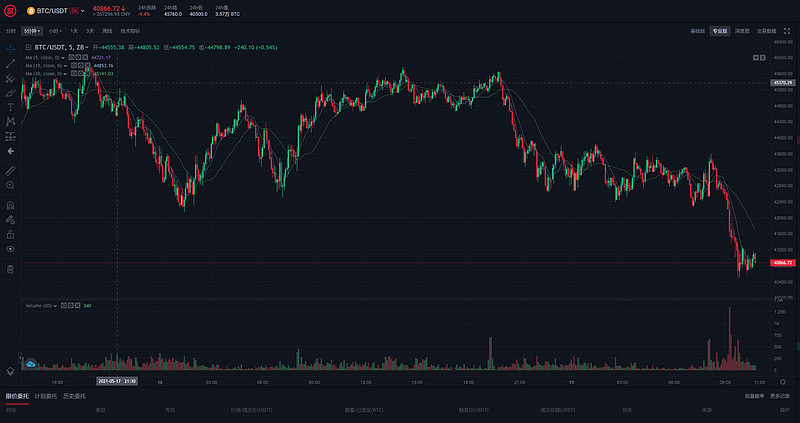Click the zoom in magnifier tool
800x423 pixels.
(x=10, y=185)
